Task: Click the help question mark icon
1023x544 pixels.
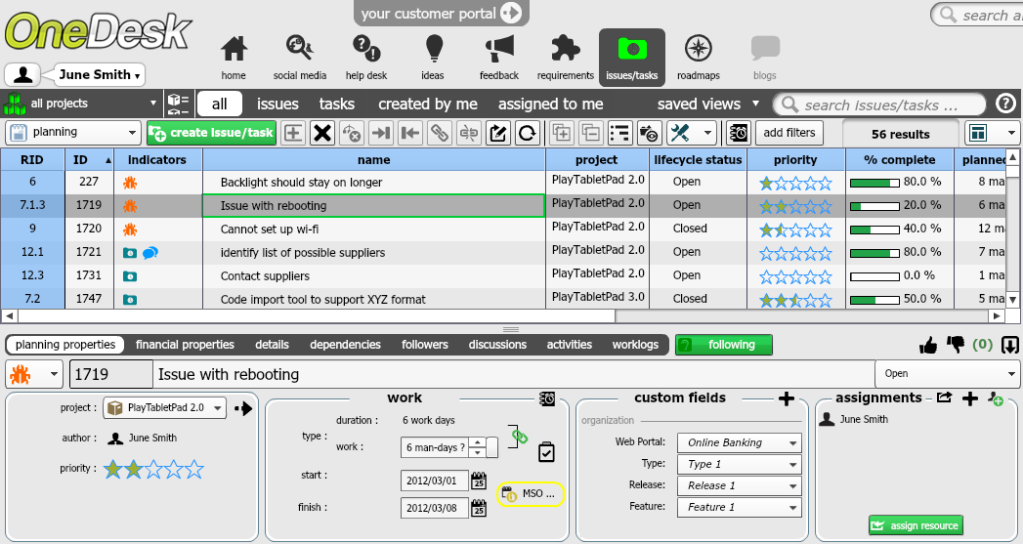Action: tap(1006, 103)
